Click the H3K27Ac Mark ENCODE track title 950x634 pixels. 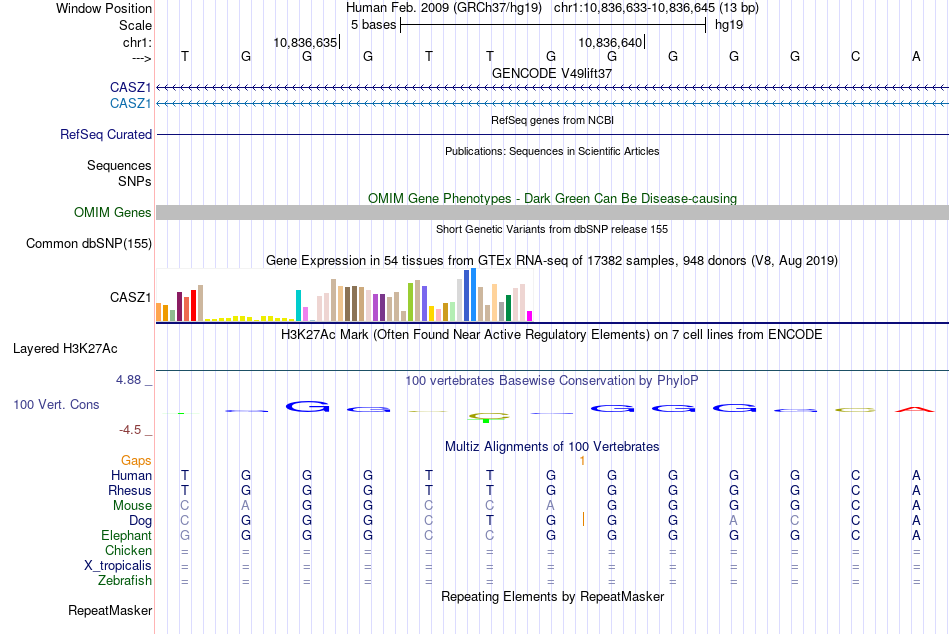[x=552, y=335]
